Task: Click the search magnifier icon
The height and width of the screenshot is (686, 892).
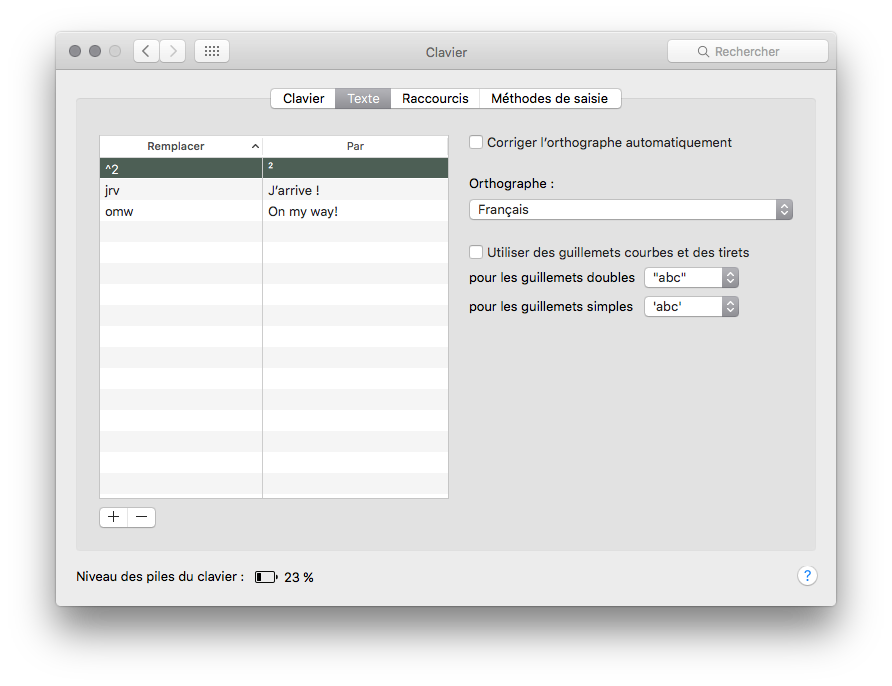Action: pos(703,52)
